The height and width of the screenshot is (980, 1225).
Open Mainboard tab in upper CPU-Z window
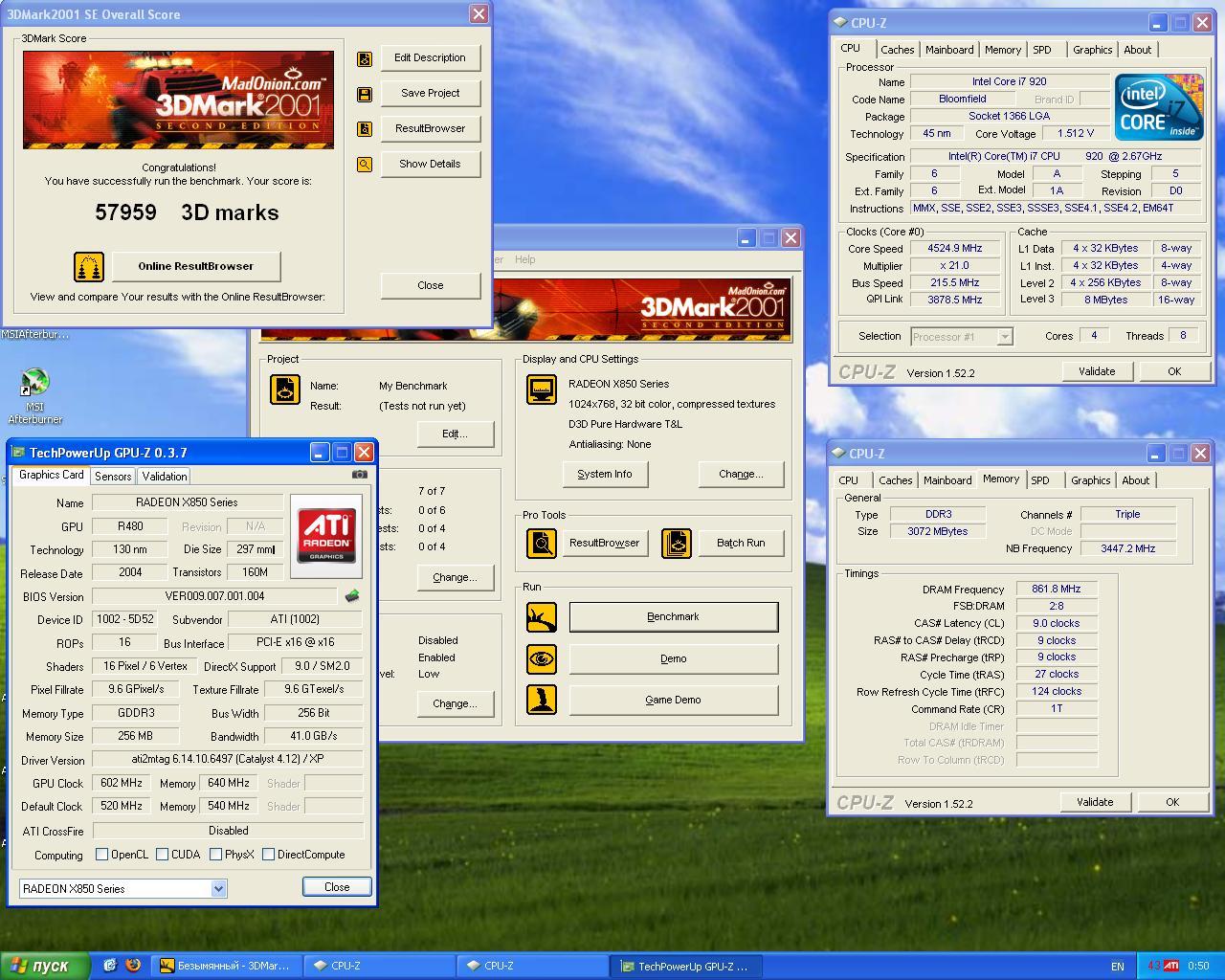coord(949,50)
